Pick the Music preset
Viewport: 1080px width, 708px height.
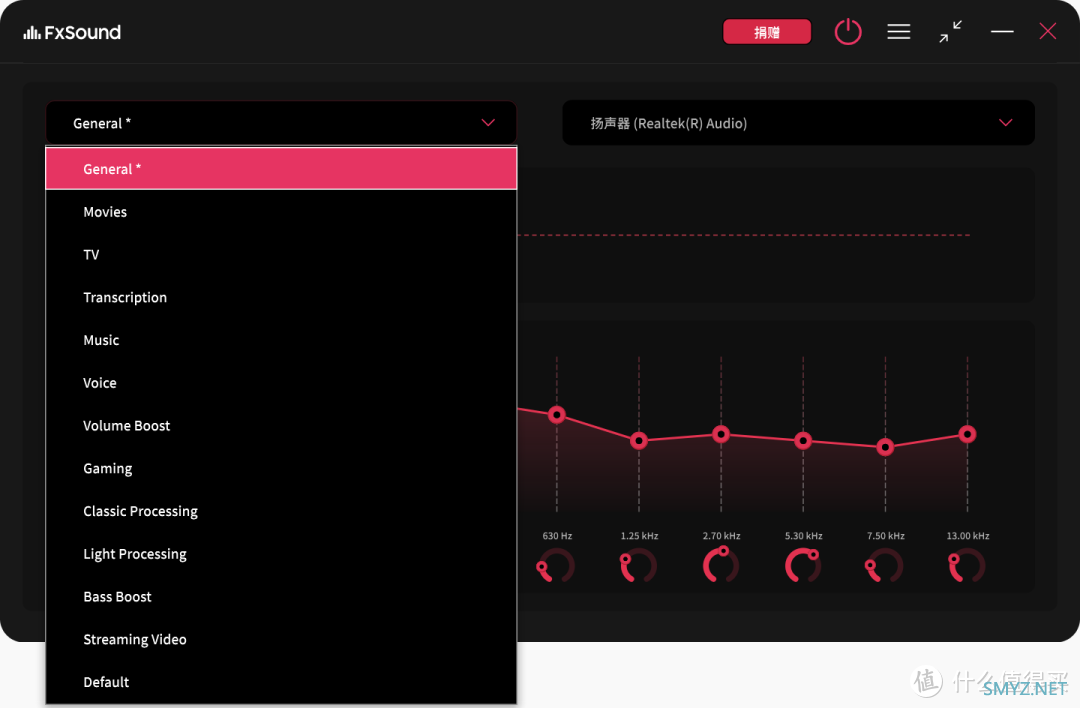tap(281, 340)
